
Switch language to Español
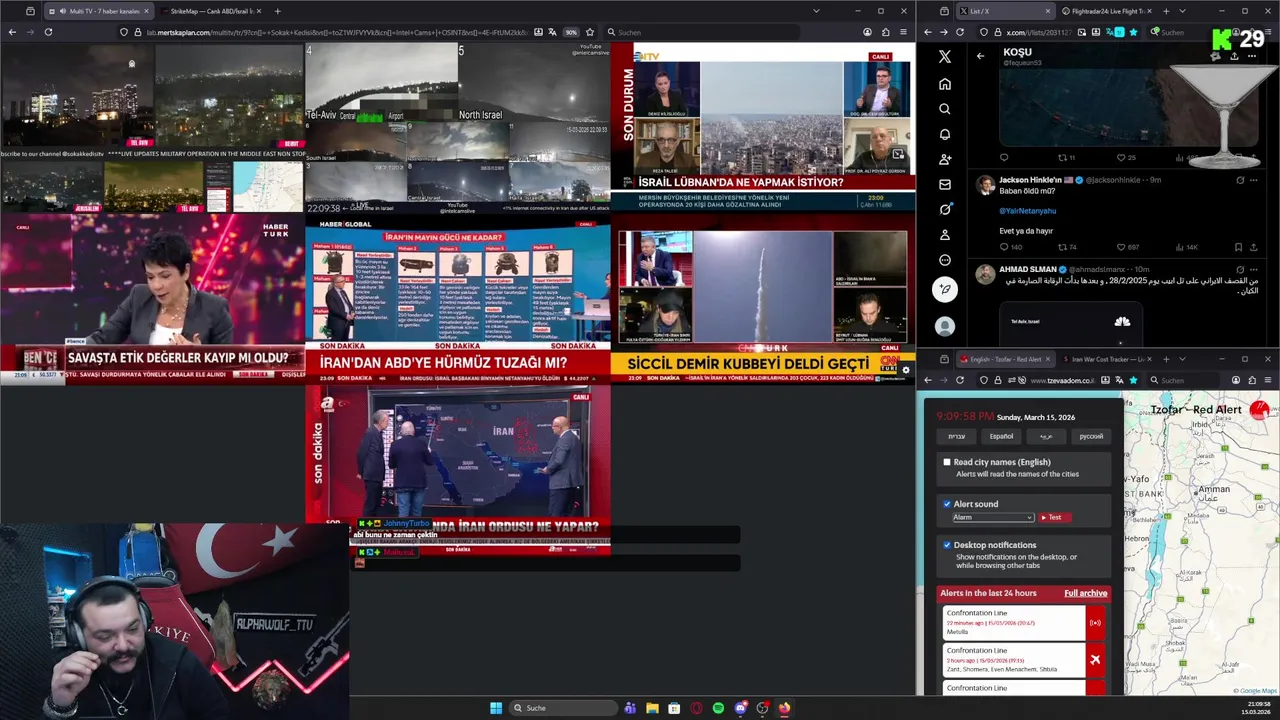click(1001, 436)
